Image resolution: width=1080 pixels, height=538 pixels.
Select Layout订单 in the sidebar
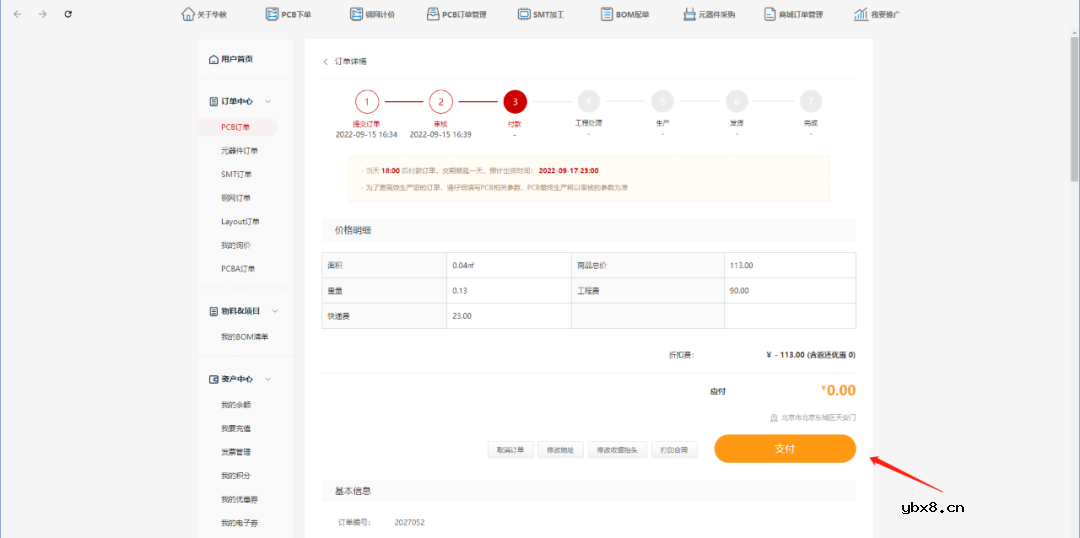(240, 221)
